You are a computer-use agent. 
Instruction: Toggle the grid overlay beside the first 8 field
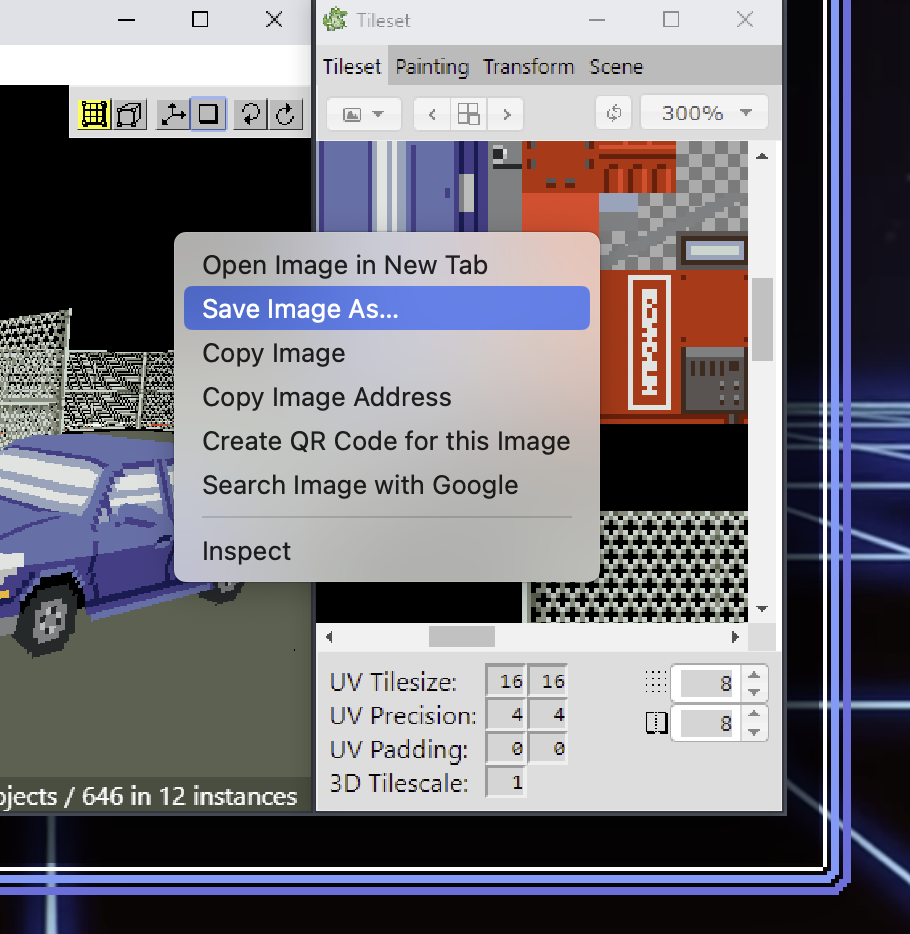[657, 682]
